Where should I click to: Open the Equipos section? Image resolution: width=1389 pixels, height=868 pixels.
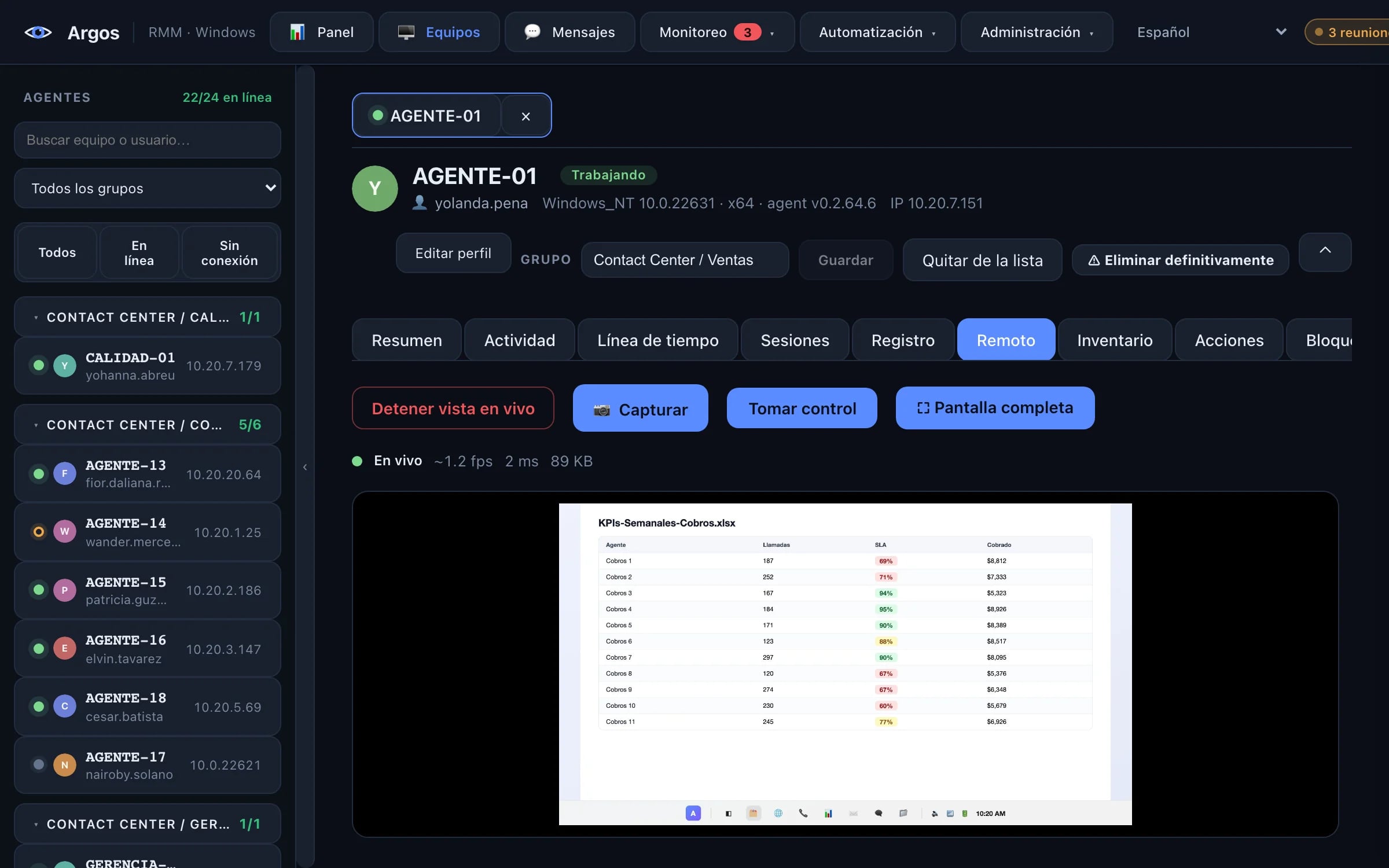tap(439, 32)
